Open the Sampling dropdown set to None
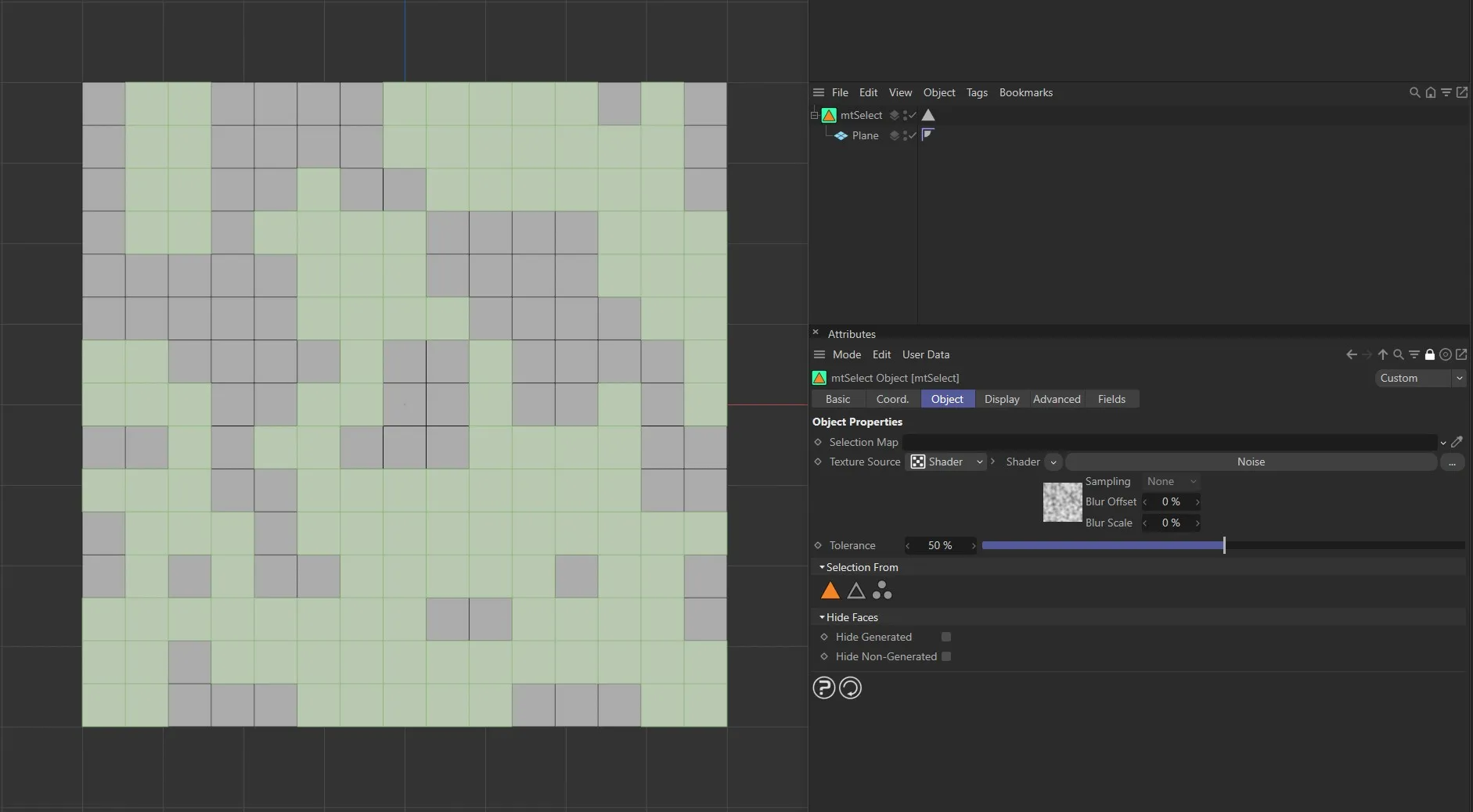This screenshot has width=1473, height=812. pyautogui.click(x=1170, y=481)
